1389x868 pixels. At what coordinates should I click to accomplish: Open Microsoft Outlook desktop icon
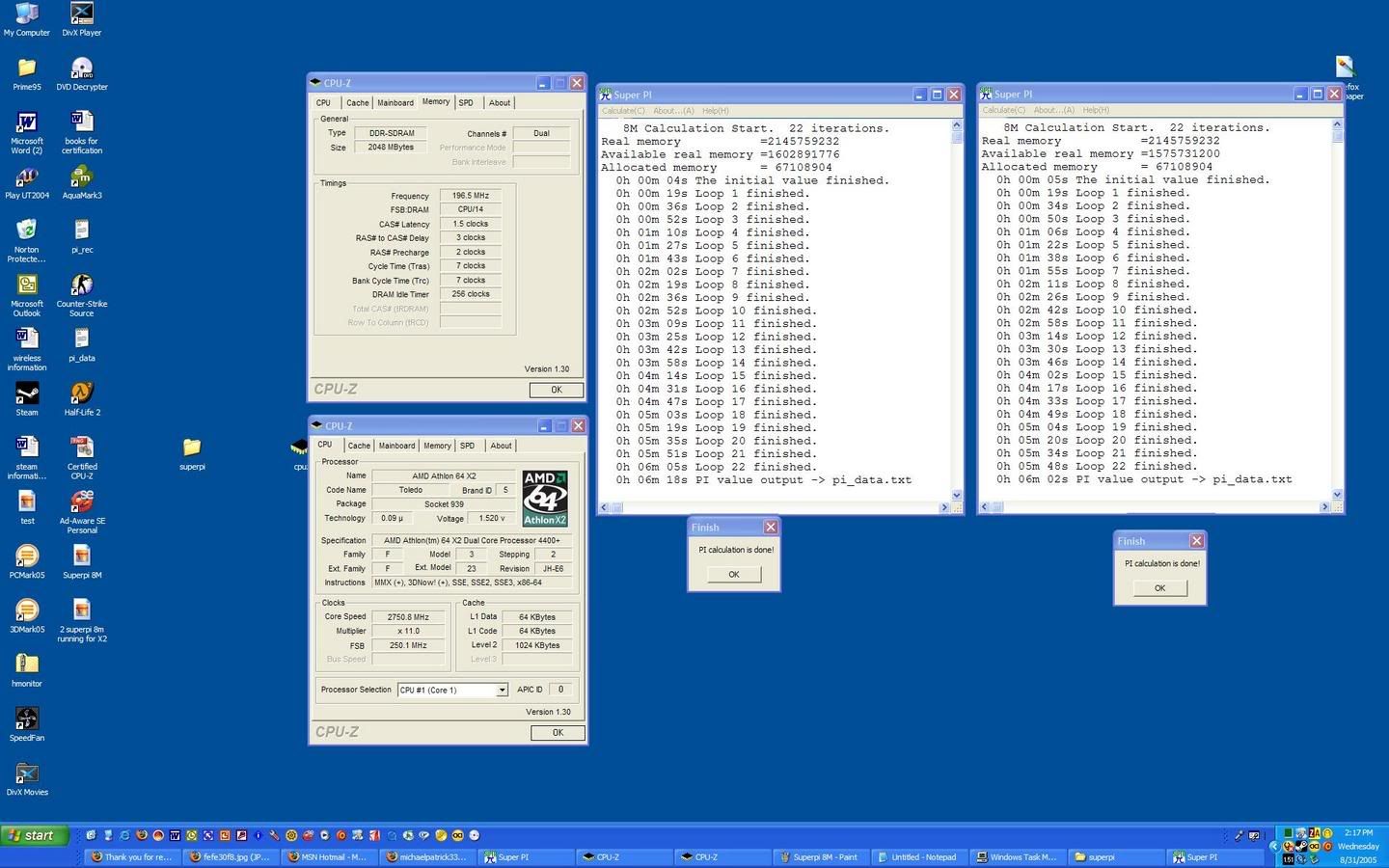(26, 295)
